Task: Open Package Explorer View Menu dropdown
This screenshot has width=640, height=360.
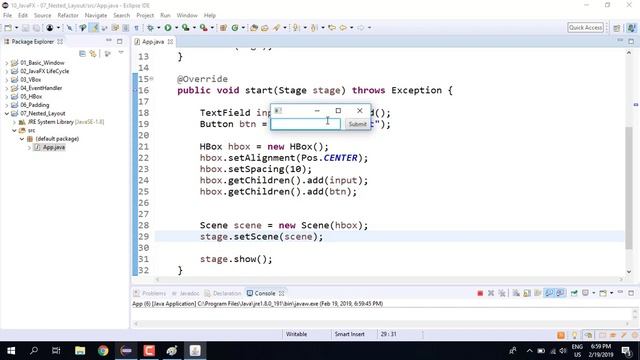Action: coord(121,53)
